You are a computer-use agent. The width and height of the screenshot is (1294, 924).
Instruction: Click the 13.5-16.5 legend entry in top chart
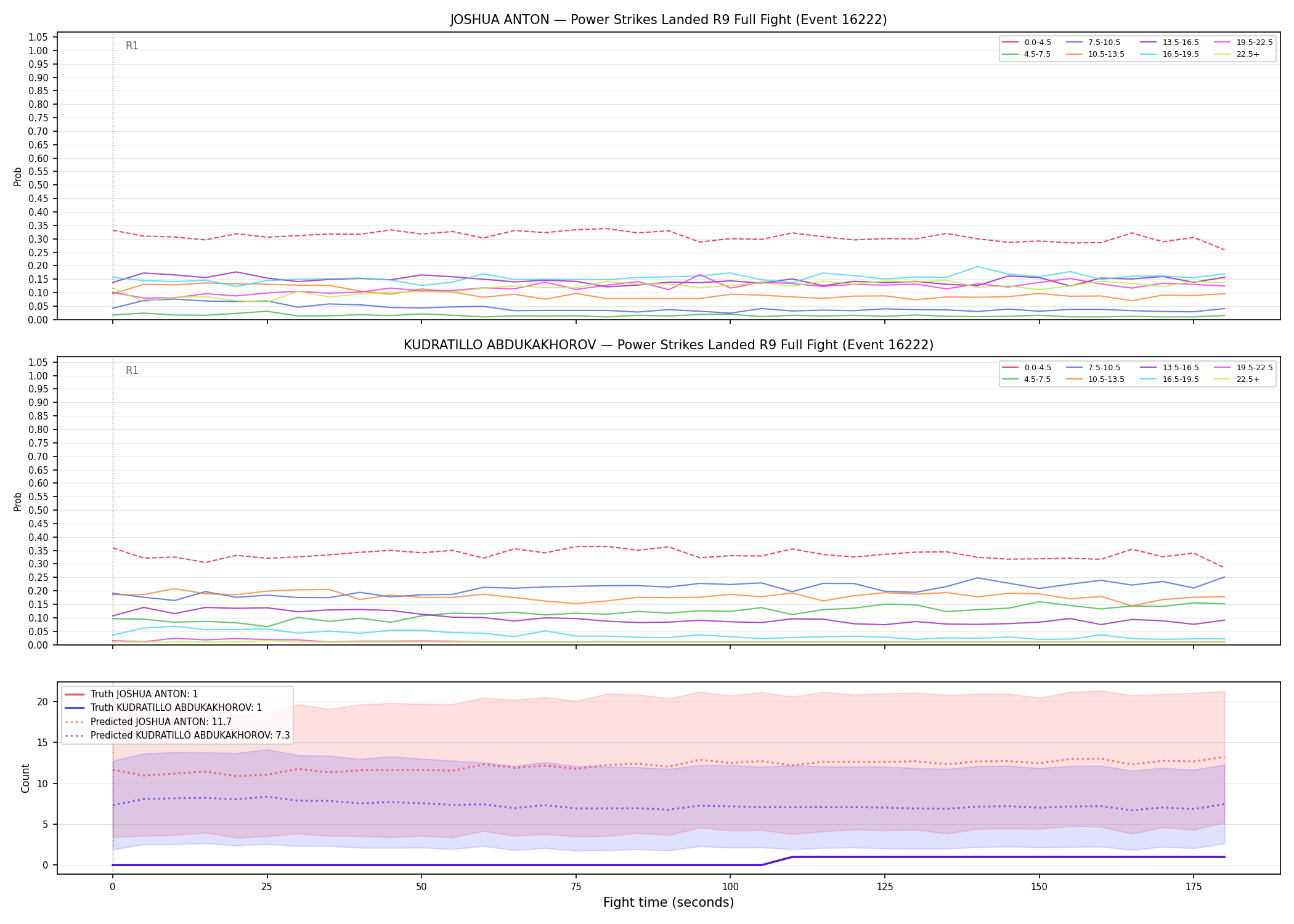pyautogui.click(x=1170, y=43)
